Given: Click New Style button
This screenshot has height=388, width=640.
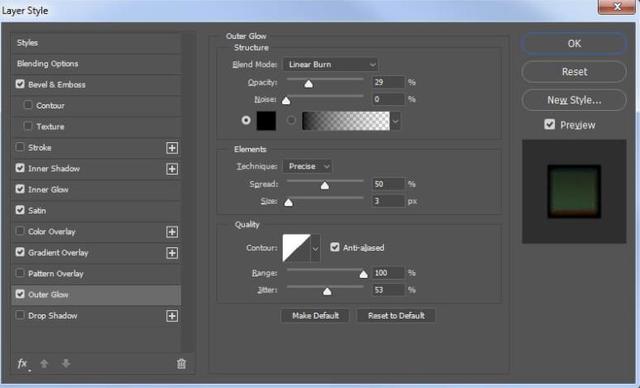Looking at the screenshot, I should click(573, 100).
